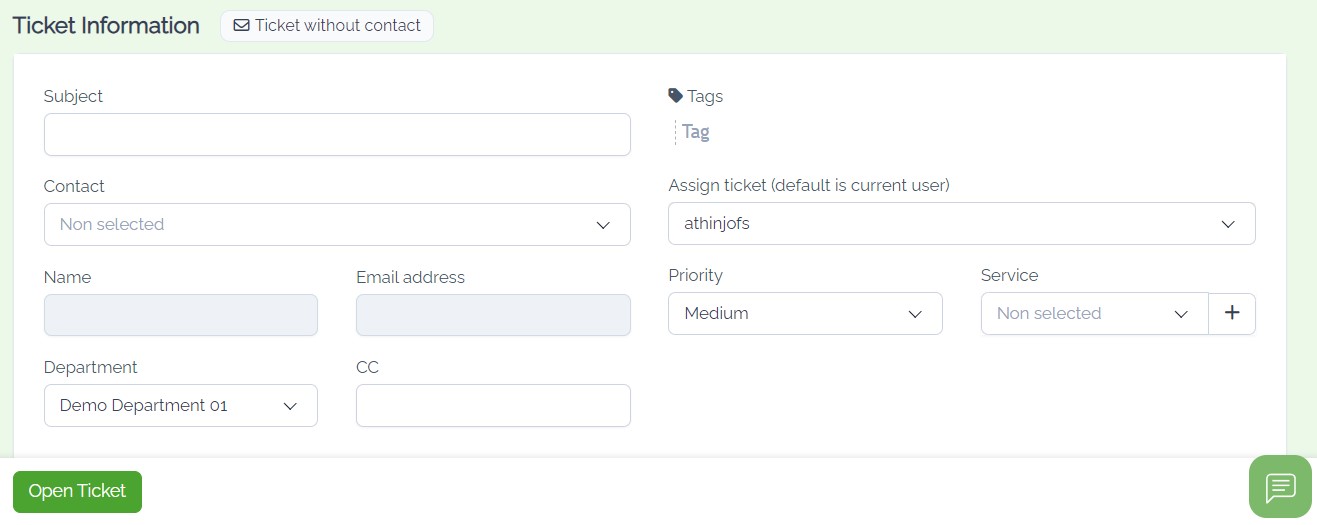
Task: Focus the CC input field
Action: [493, 405]
